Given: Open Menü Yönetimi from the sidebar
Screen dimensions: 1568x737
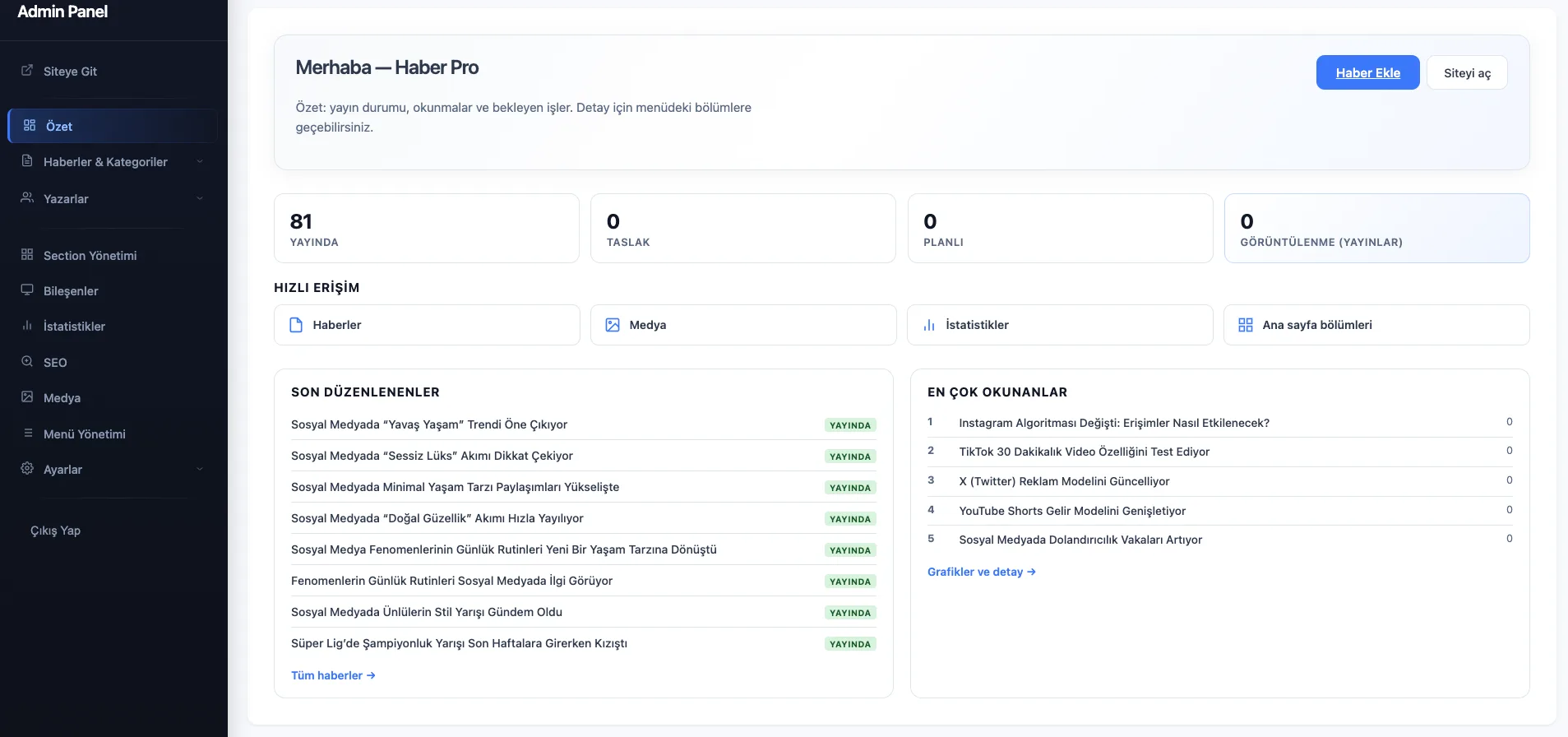Looking at the screenshot, I should tap(84, 433).
